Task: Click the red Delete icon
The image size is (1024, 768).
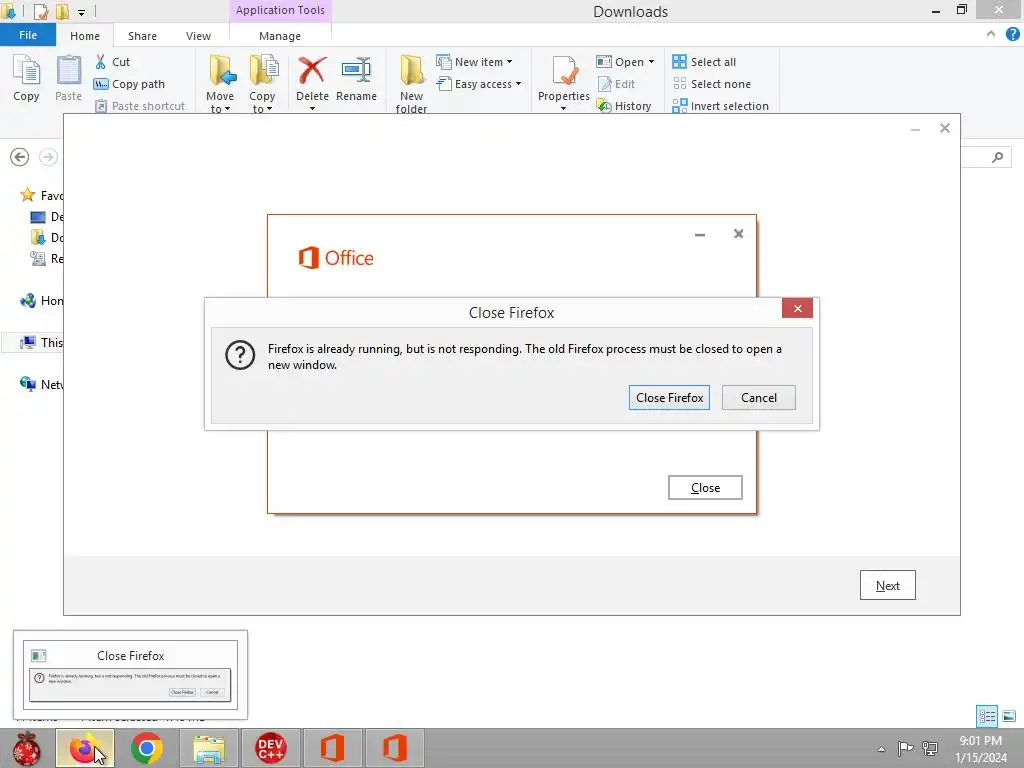Action: pyautogui.click(x=312, y=70)
